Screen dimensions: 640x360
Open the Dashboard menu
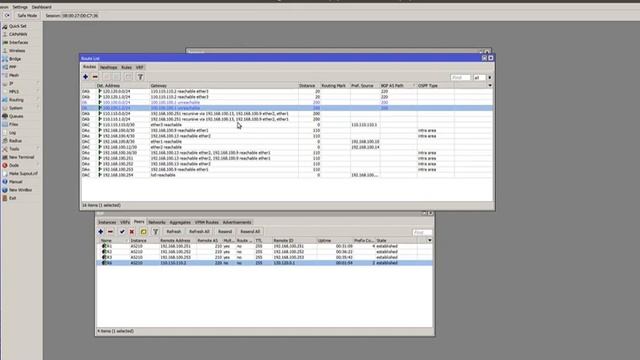[x=42, y=7]
